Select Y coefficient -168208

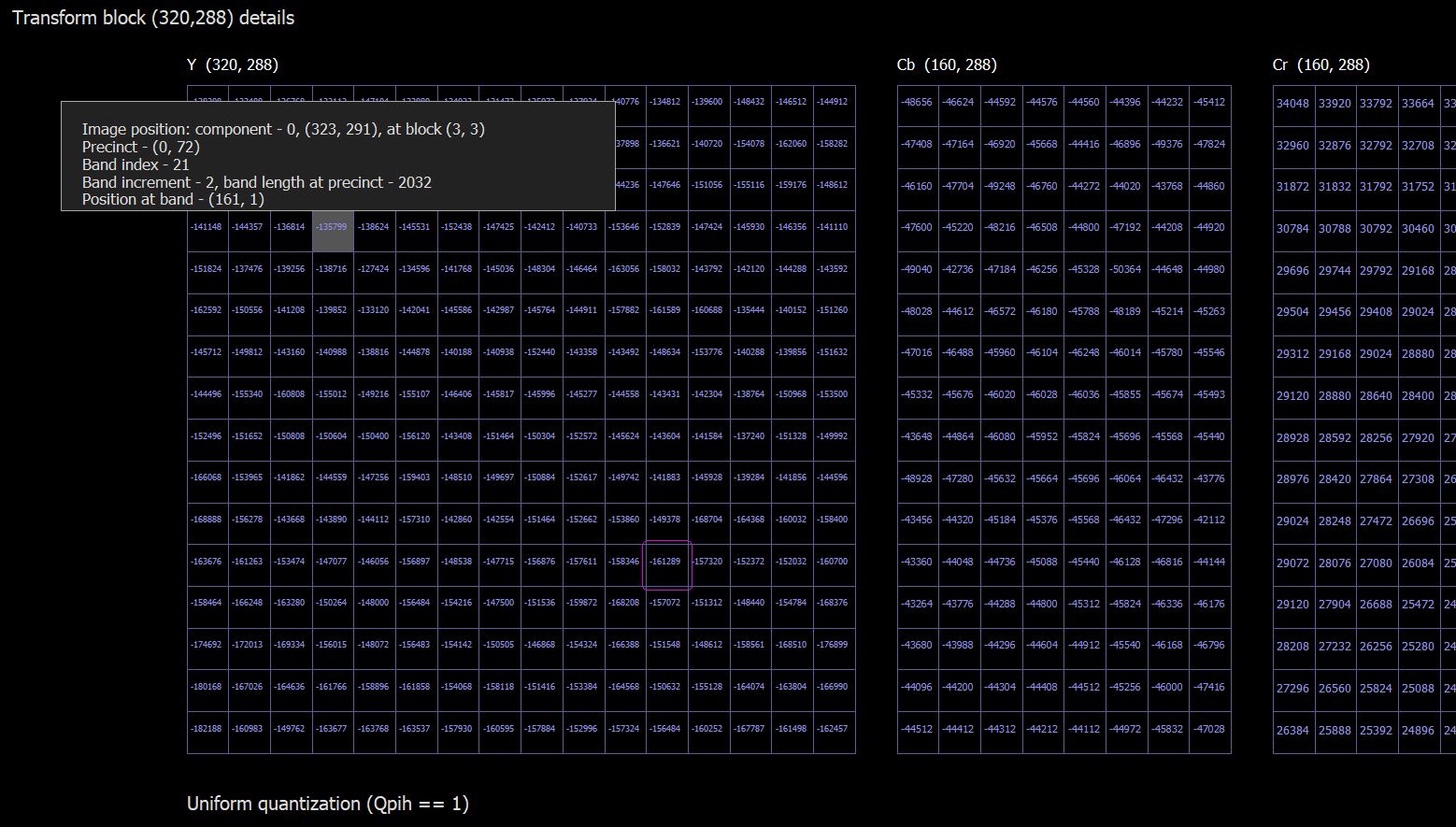(625, 603)
